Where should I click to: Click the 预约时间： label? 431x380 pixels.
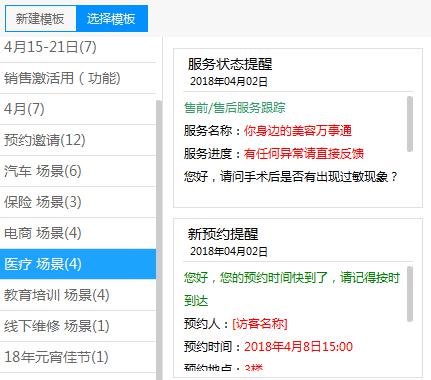[213, 347]
